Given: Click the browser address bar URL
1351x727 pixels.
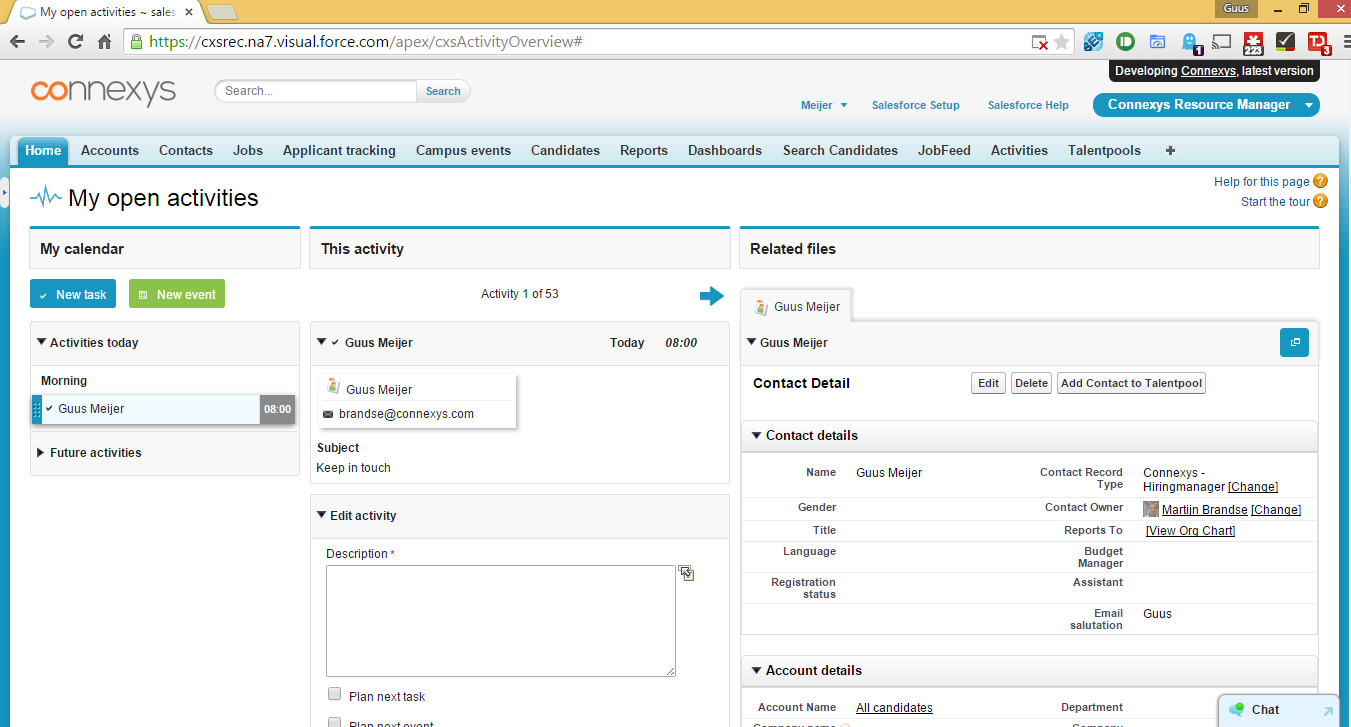Looking at the screenshot, I should tap(365, 42).
